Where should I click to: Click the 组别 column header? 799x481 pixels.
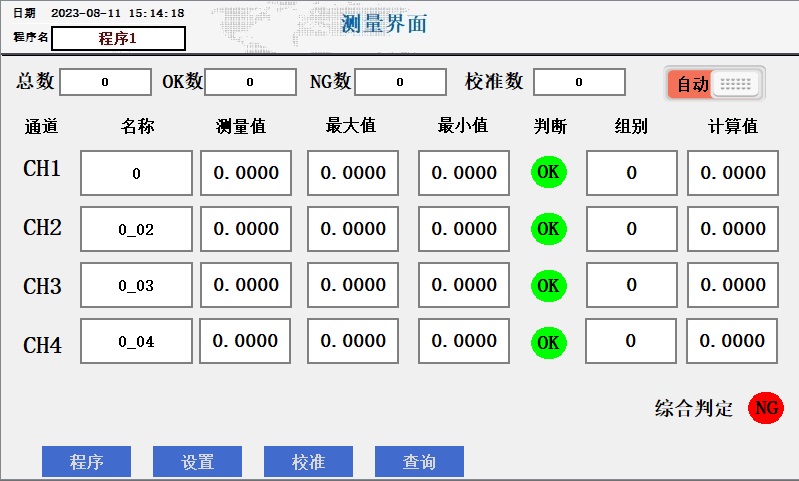pyautogui.click(x=631, y=126)
